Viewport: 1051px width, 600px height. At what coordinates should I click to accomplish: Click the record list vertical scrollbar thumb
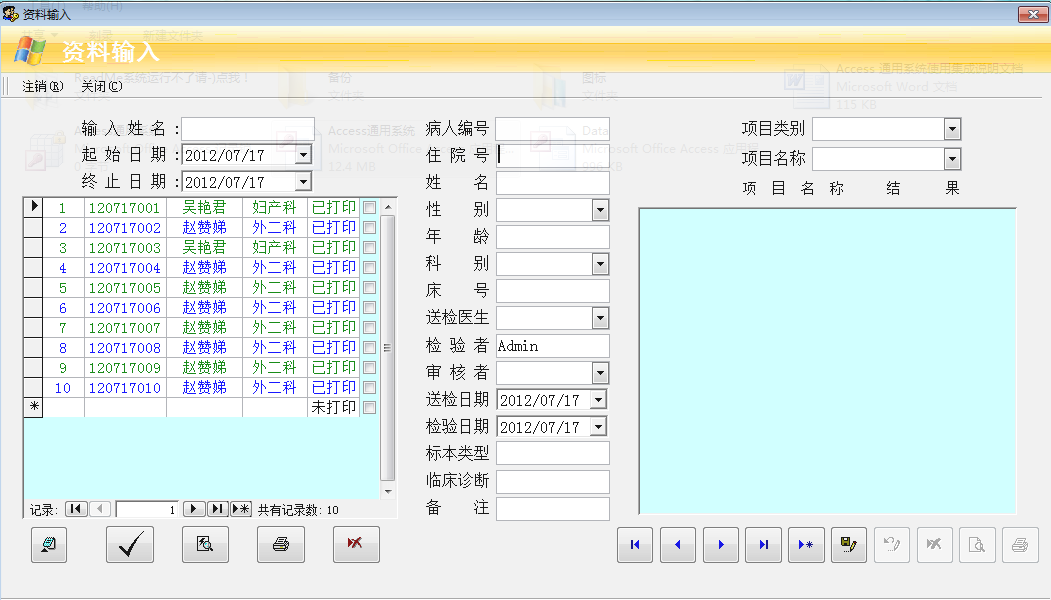click(387, 347)
